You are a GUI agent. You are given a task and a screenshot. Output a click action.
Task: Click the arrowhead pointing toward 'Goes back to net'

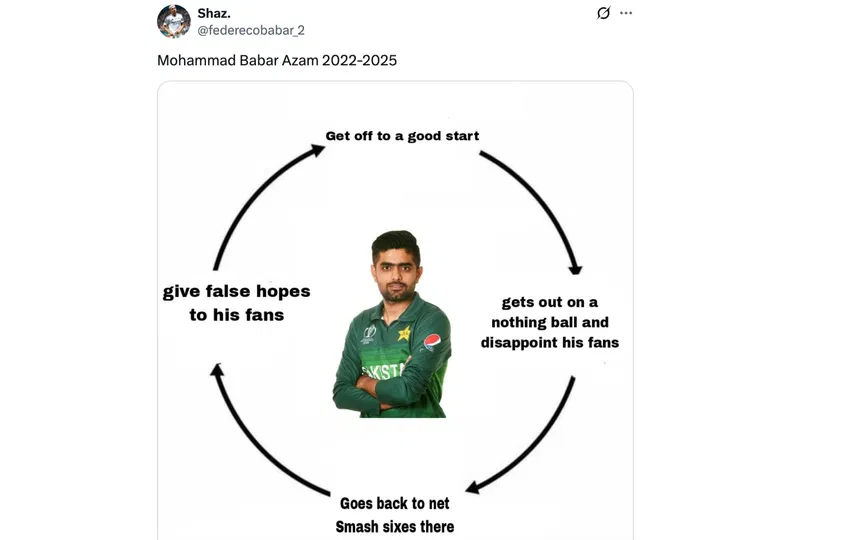pyautogui.click(x=474, y=487)
